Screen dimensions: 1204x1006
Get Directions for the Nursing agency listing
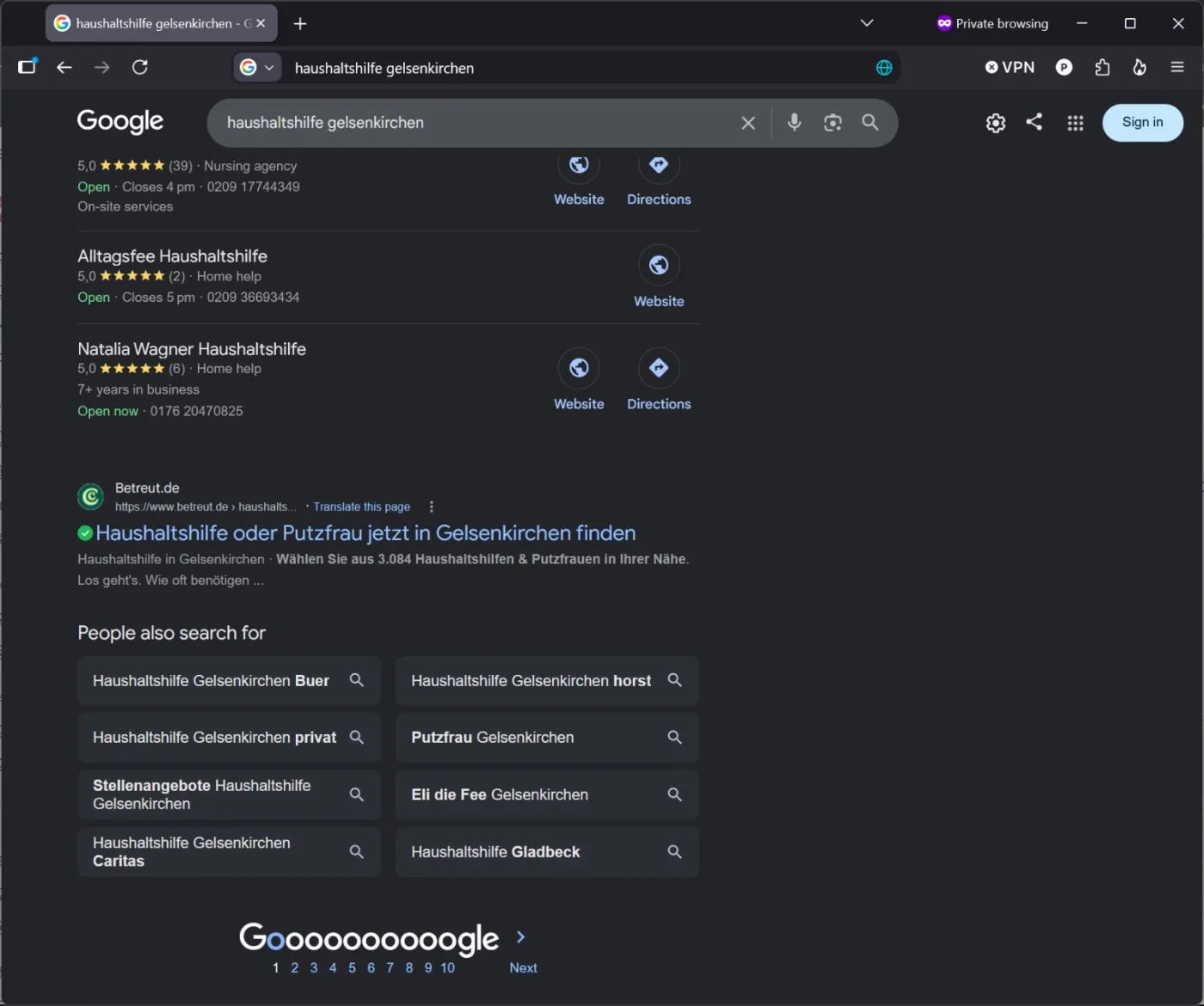[x=659, y=182]
